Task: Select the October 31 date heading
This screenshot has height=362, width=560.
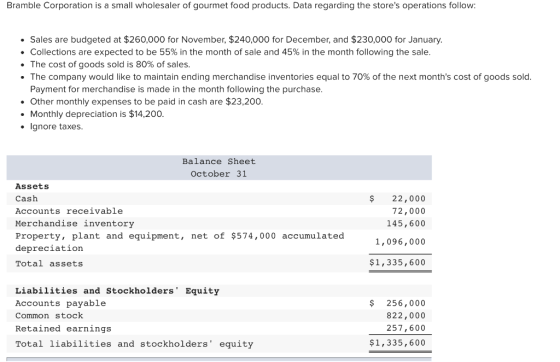Action: pos(219,174)
